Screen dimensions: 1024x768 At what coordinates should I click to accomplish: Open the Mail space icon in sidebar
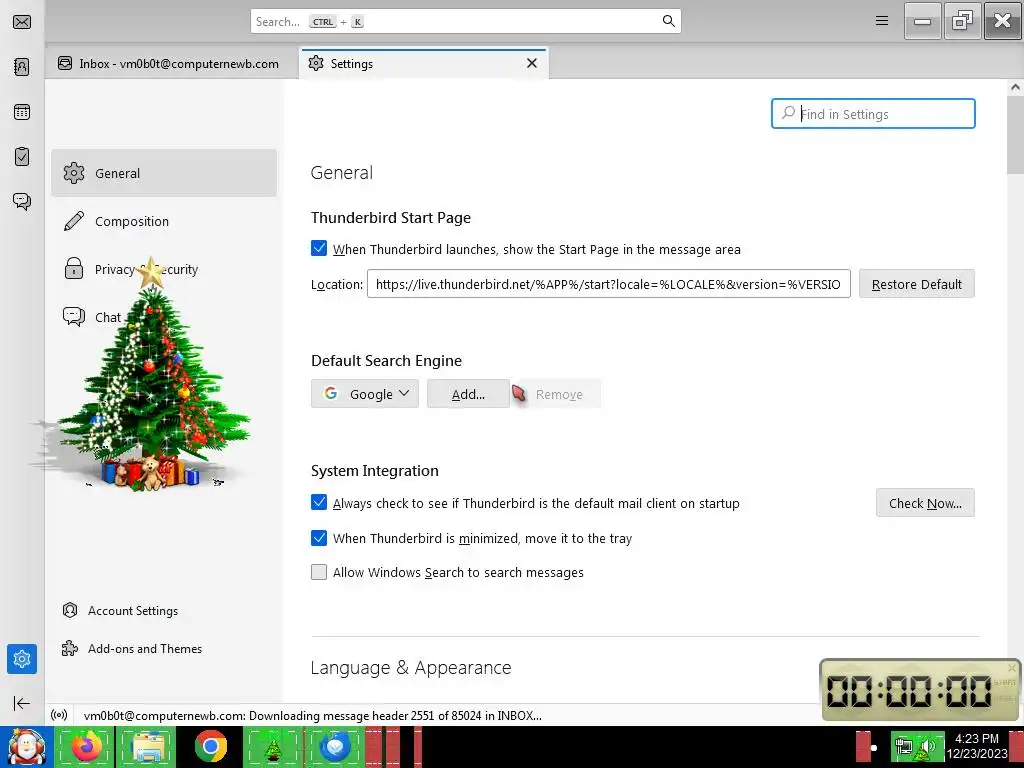click(22, 22)
